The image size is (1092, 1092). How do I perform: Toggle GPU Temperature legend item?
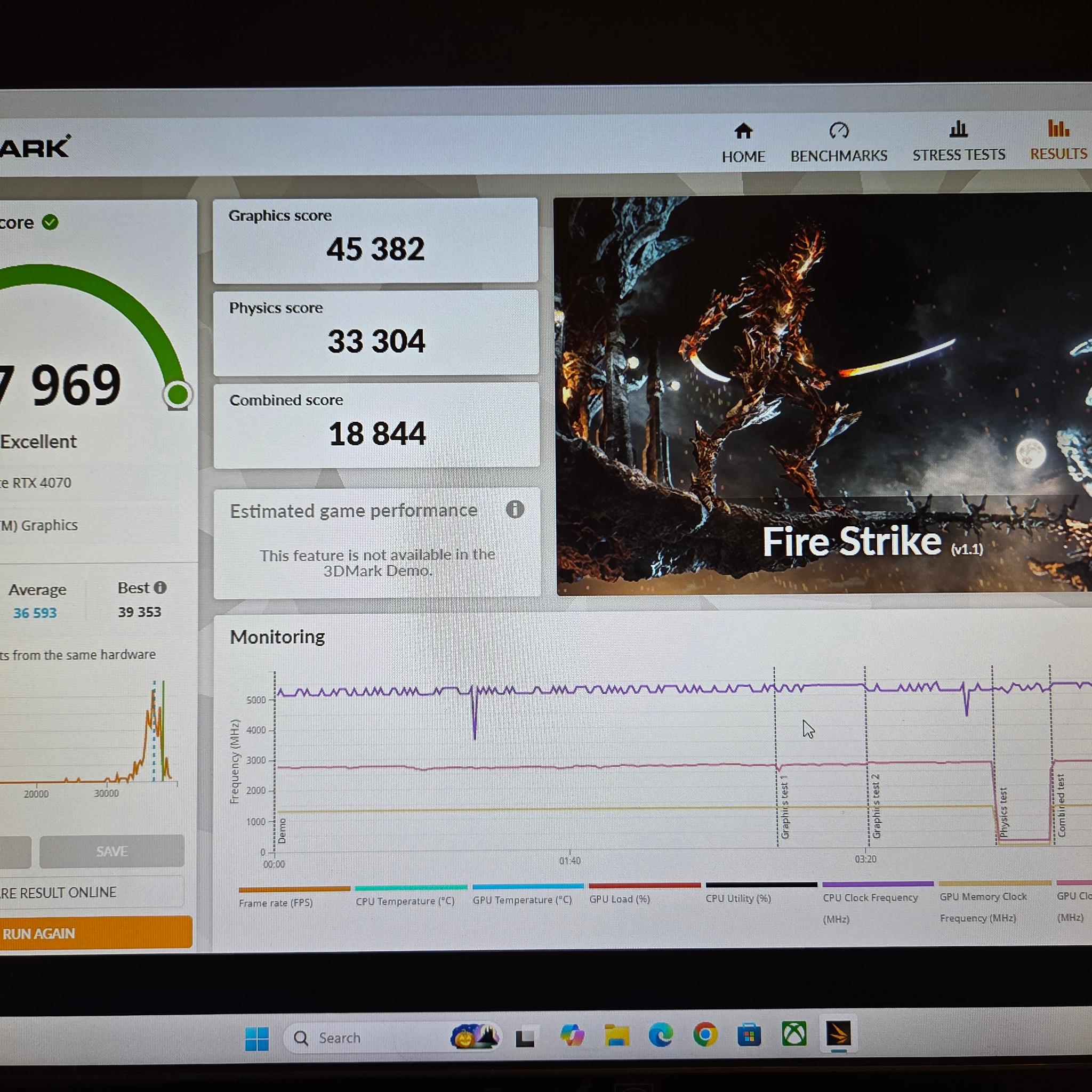tap(527, 895)
